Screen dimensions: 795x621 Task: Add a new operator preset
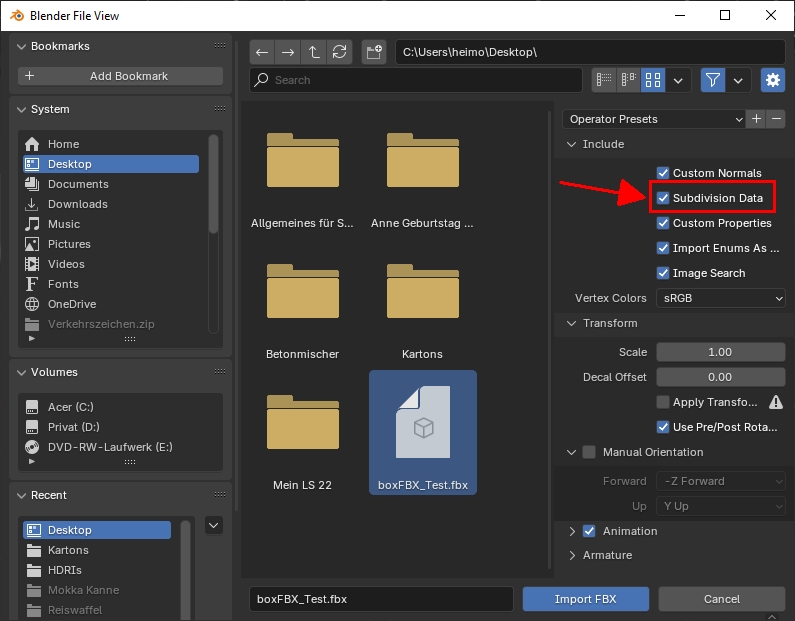pyautogui.click(x=756, y=119)
